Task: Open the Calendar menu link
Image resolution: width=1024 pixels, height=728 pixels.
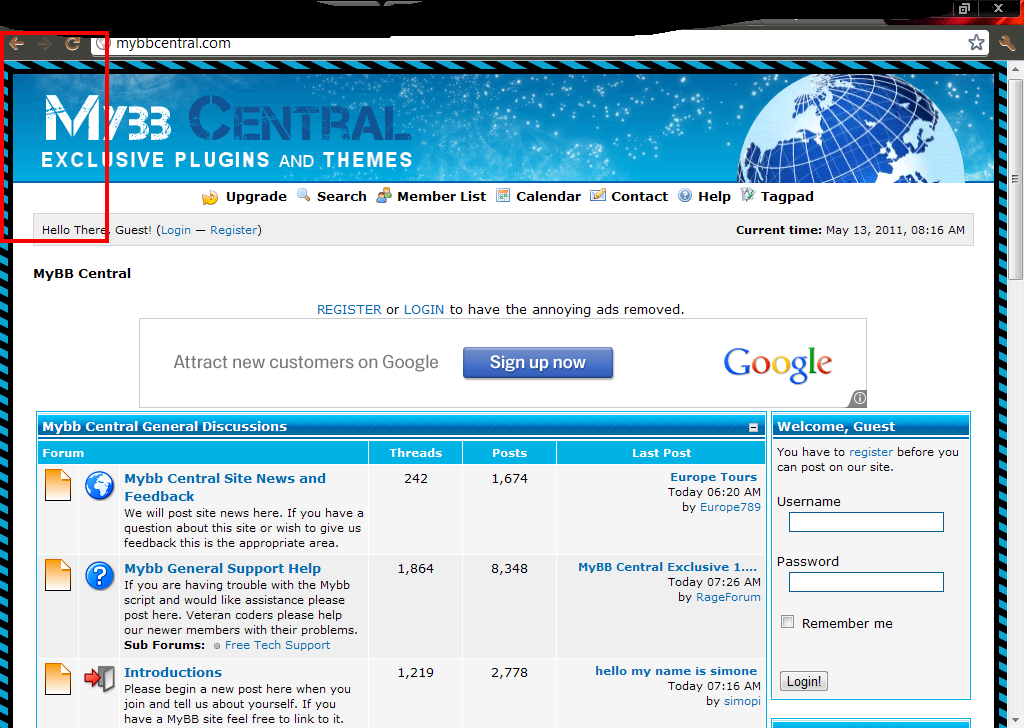Action: click(549, 197)
